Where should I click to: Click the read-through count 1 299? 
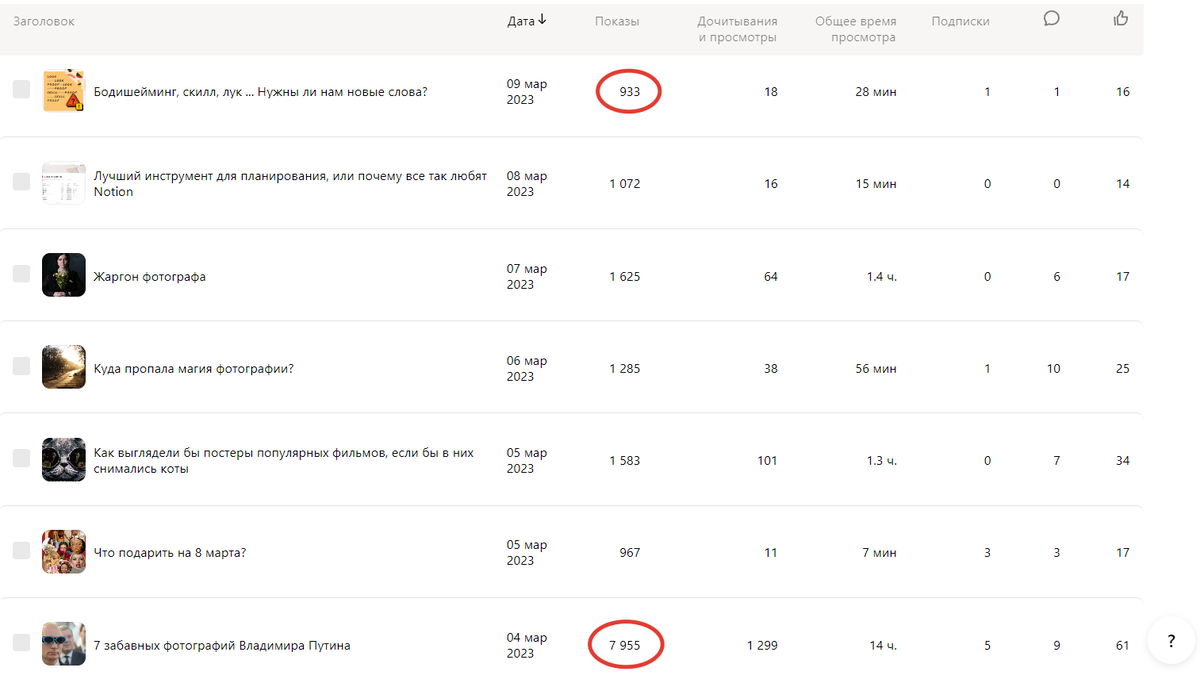click(762, 645)
